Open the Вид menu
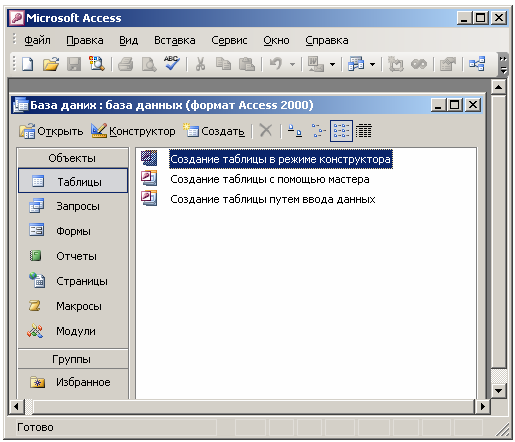The width and height of the screenshot is (515, 442). pos(129,40)
